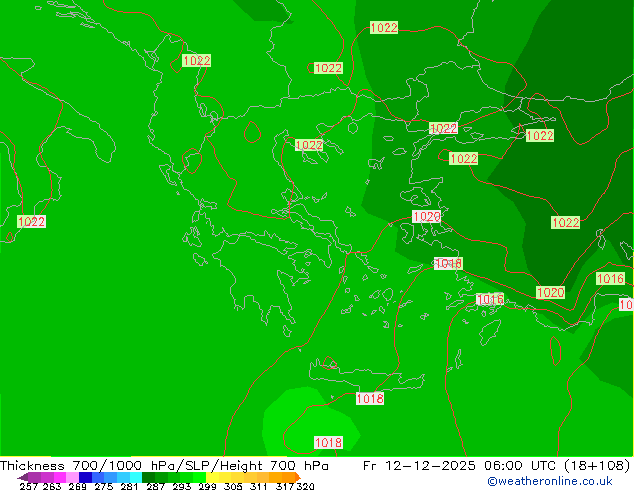This screenshot has width=634, height=490.
Task: Click the 1016 label near the east edge
Action: [x=611, y=279]
